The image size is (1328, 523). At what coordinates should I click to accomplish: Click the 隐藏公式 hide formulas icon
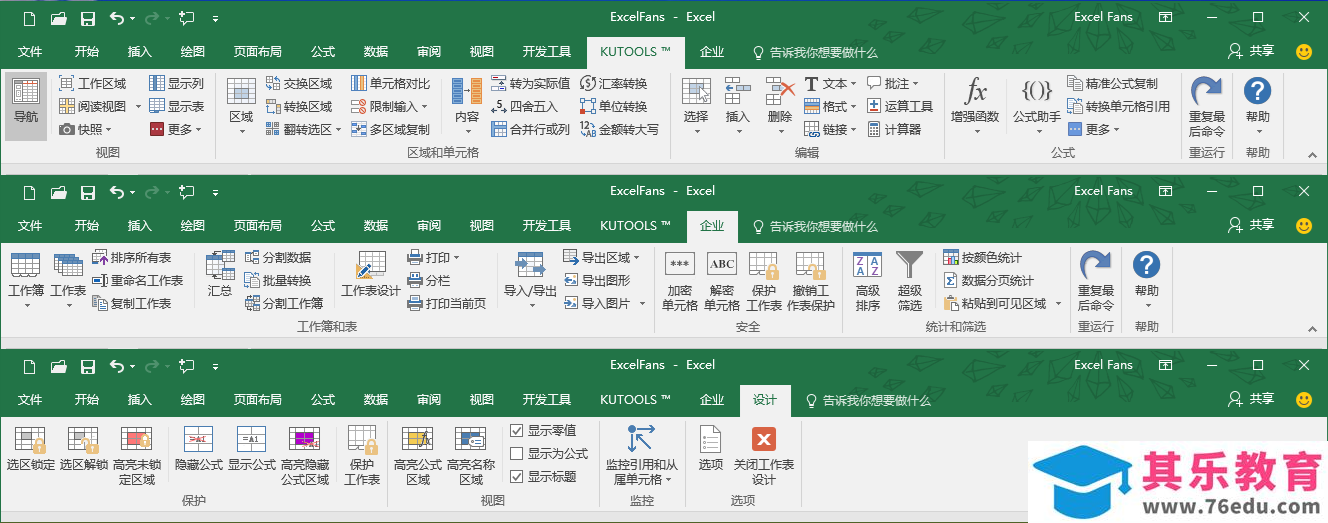coord(198,439)
